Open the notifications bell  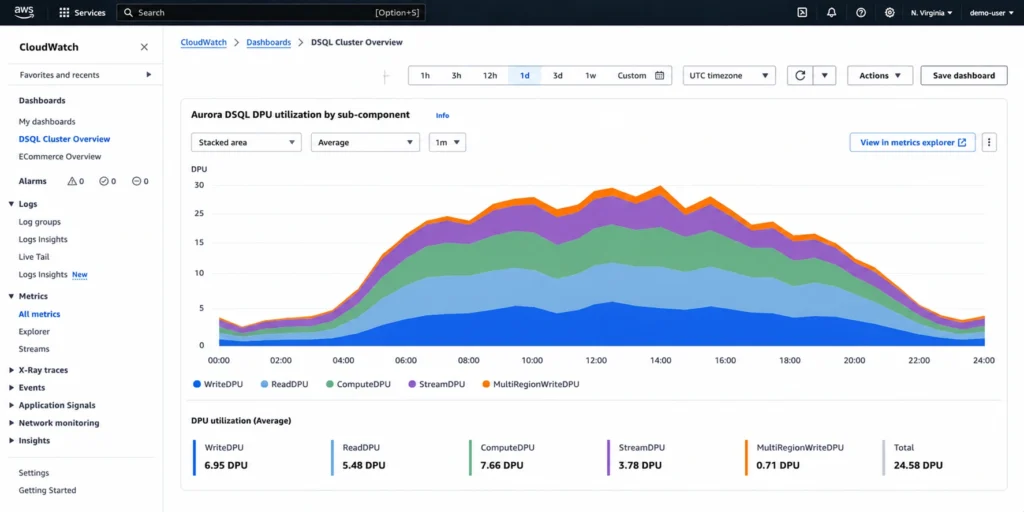(x=831, y=12)
